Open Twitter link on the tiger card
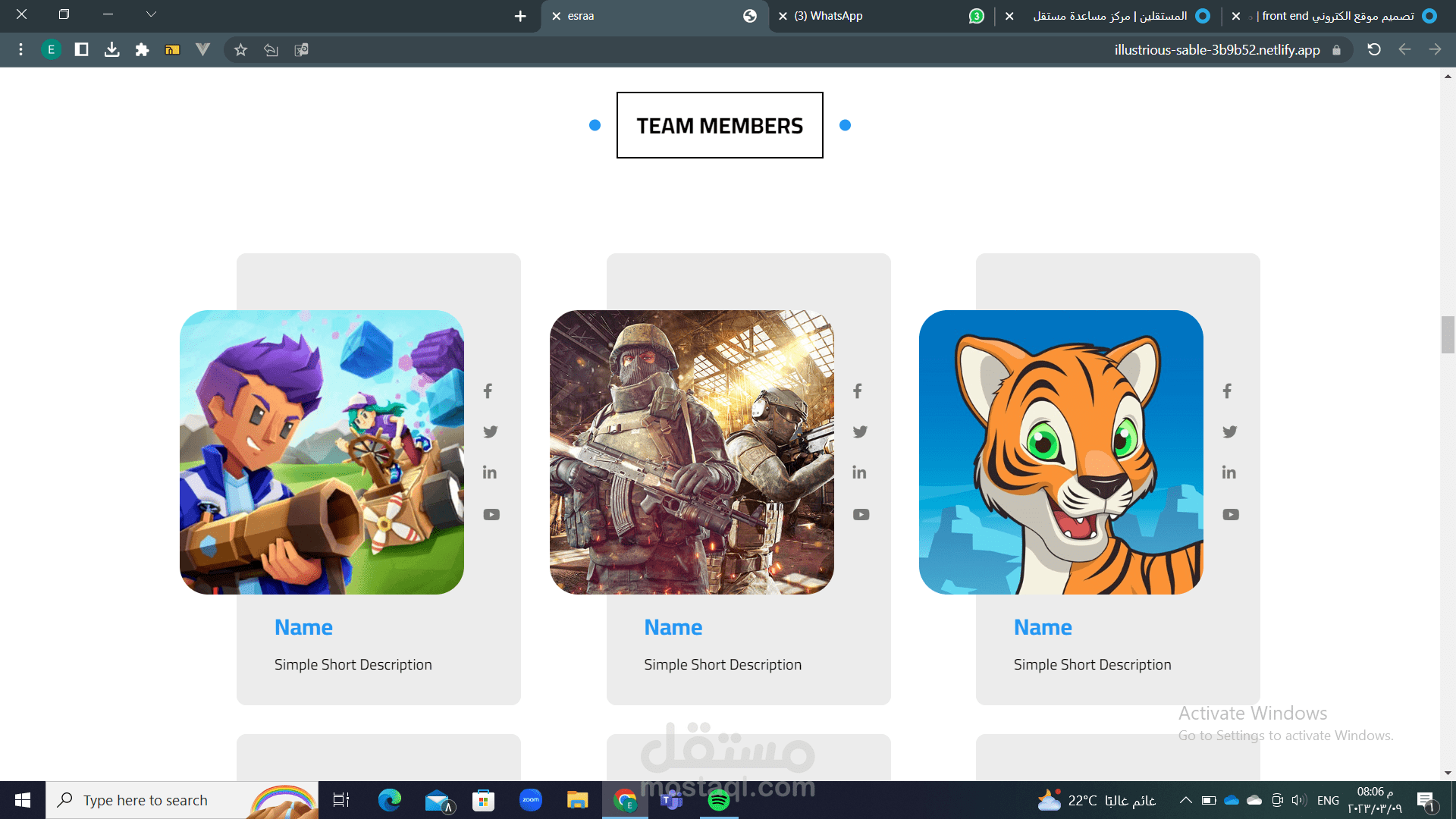Viewport: 1456px width, 819px height. click(x=1230, y=431)
